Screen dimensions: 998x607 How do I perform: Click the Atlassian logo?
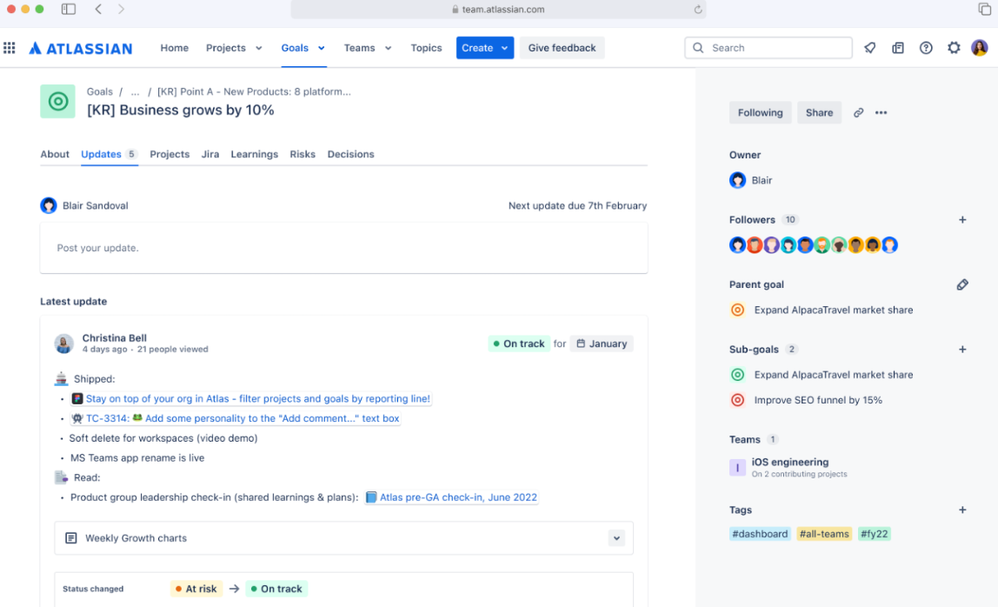point(80,47)
